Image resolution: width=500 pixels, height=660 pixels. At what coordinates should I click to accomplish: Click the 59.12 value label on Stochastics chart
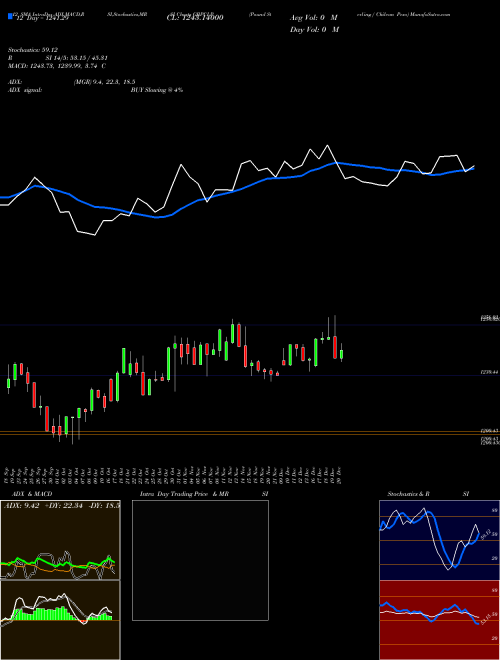coord(485,534)
